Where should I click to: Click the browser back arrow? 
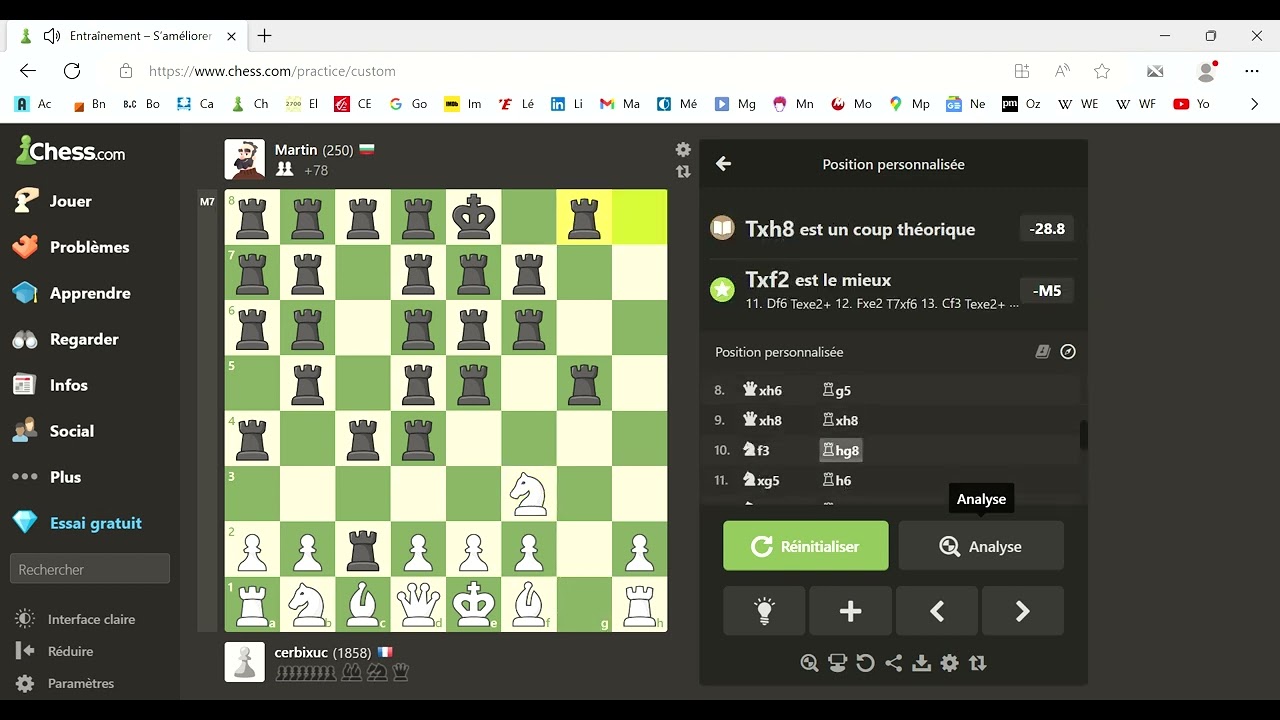28,71
